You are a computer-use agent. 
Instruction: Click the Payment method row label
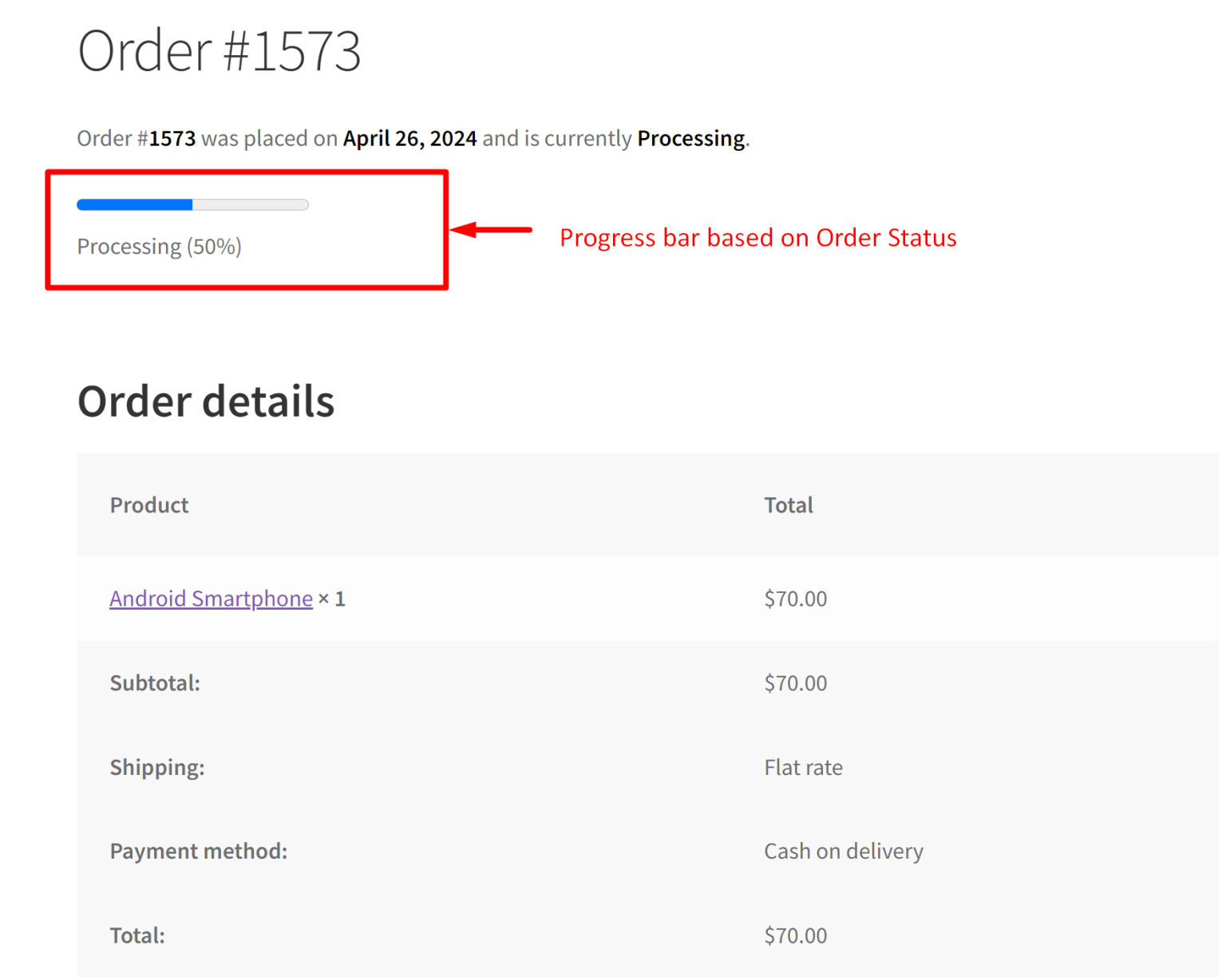[198, 851]
